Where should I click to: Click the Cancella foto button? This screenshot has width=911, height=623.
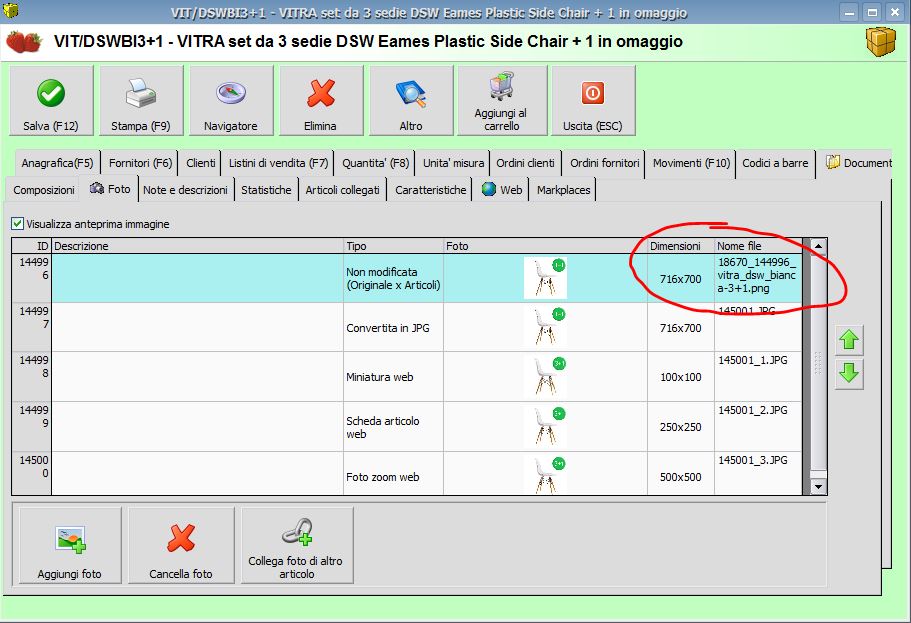tap(181, 545)
